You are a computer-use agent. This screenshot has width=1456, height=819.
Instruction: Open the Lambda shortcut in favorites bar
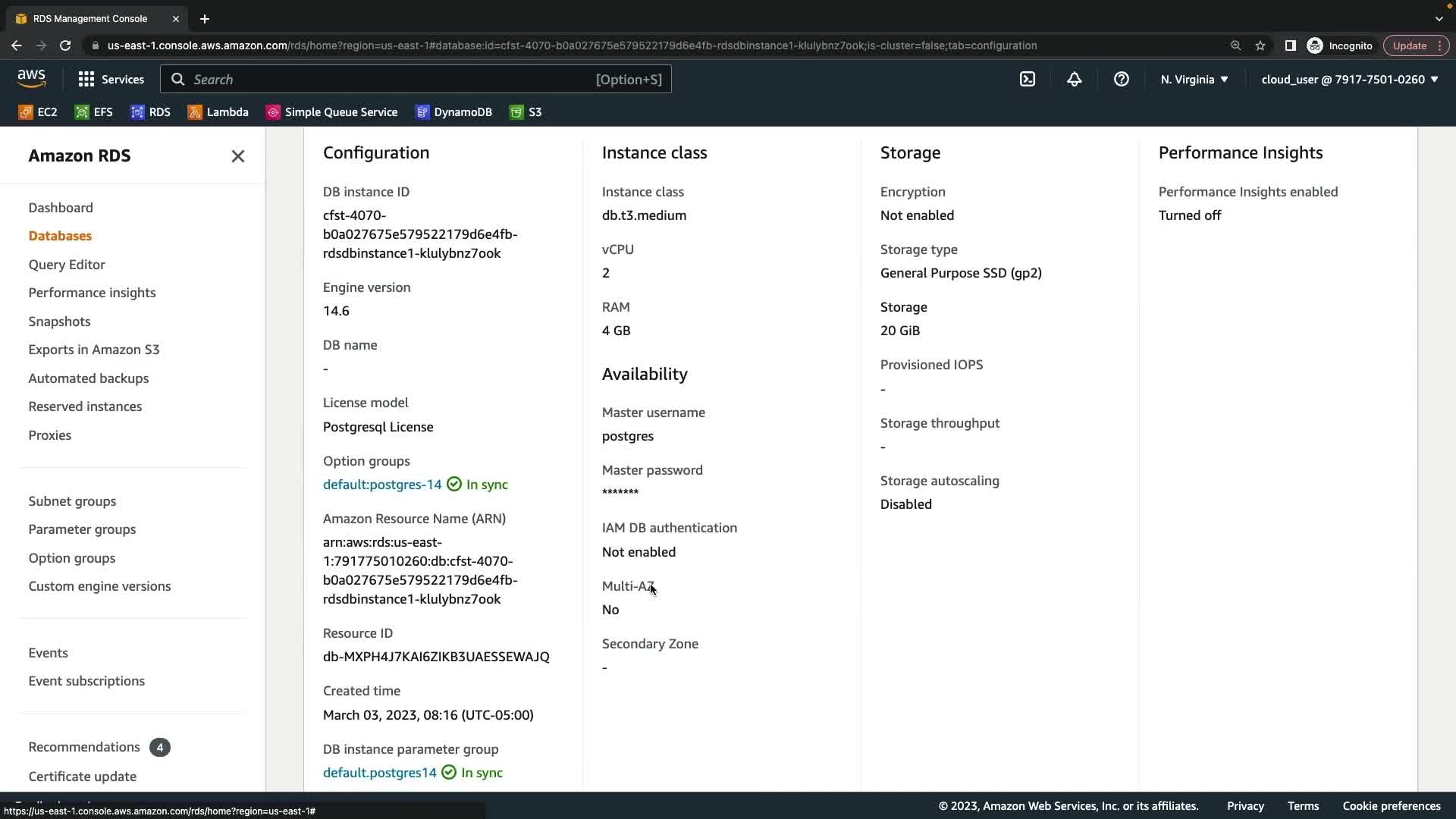click(x=218, y=112)
